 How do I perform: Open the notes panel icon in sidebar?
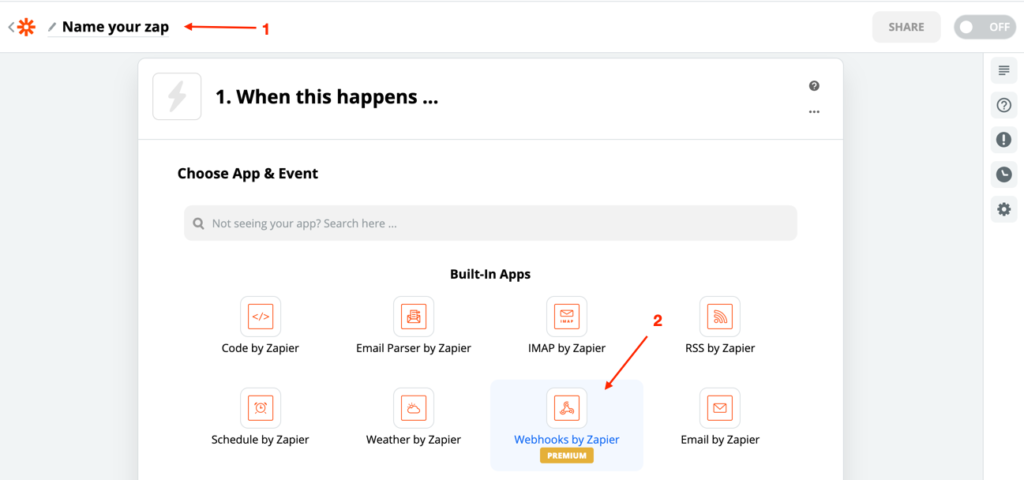[x=1004, y=70]
